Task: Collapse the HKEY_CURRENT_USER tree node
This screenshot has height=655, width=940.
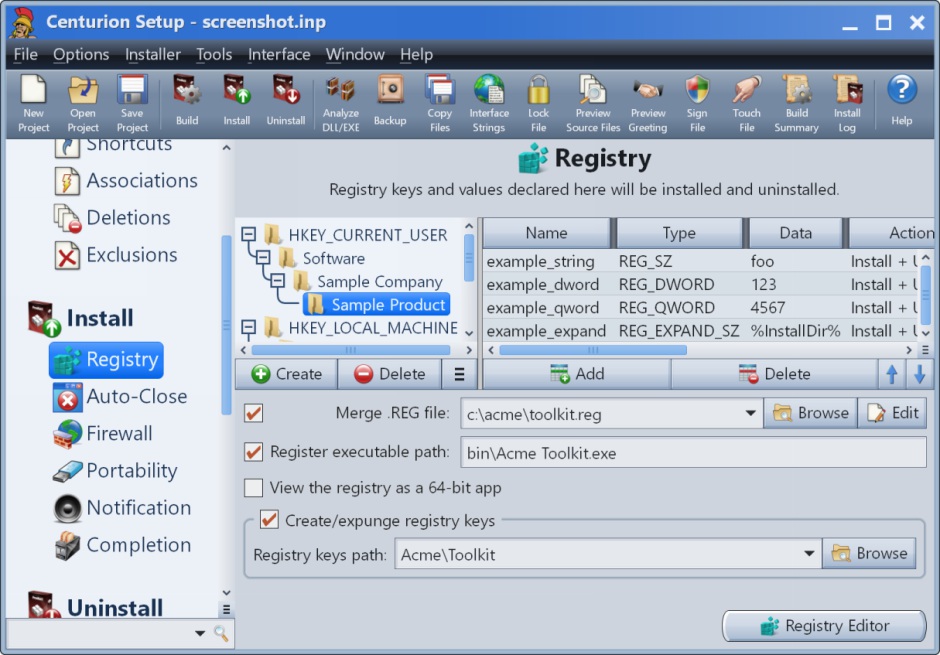Action: coord(249,235)
